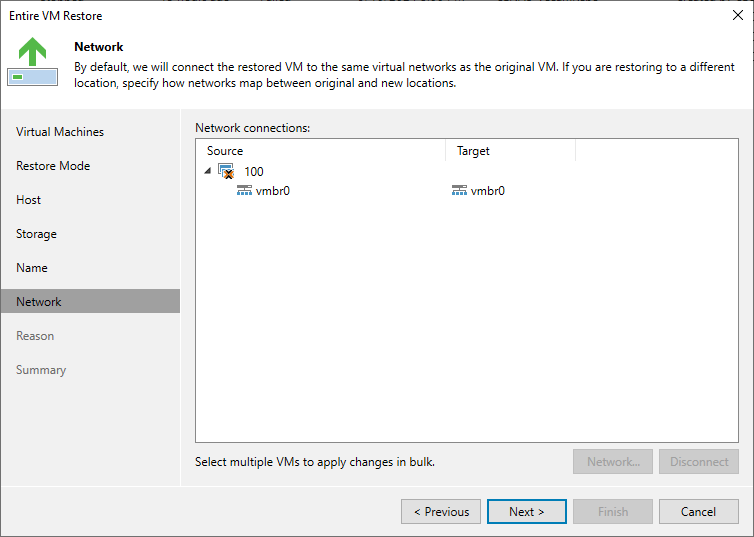Select the 100 VM row
Image resolution: width=754 pixels, height=537 pixels.
466,172
